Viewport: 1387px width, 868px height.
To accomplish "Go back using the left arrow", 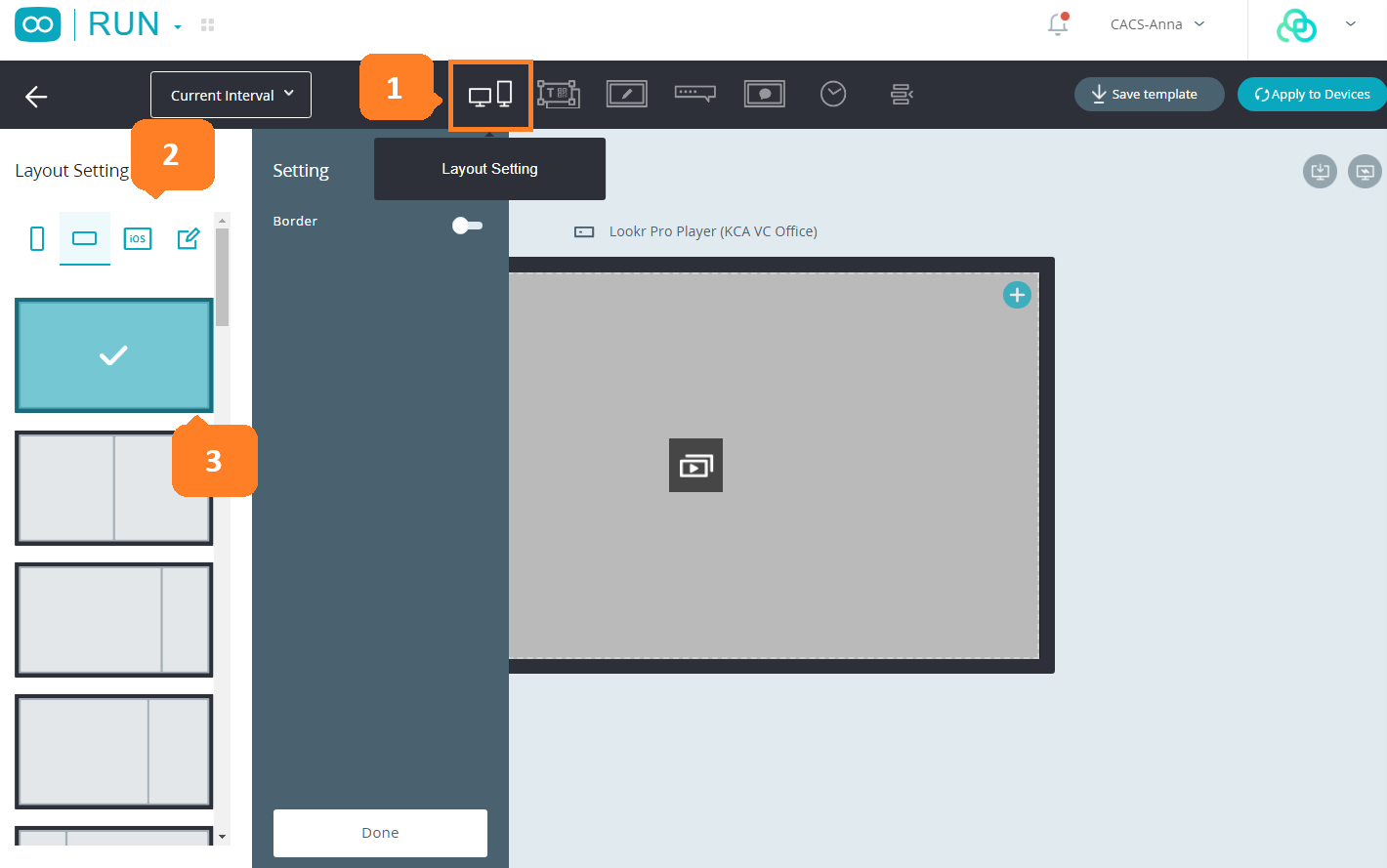I will 36,96.
